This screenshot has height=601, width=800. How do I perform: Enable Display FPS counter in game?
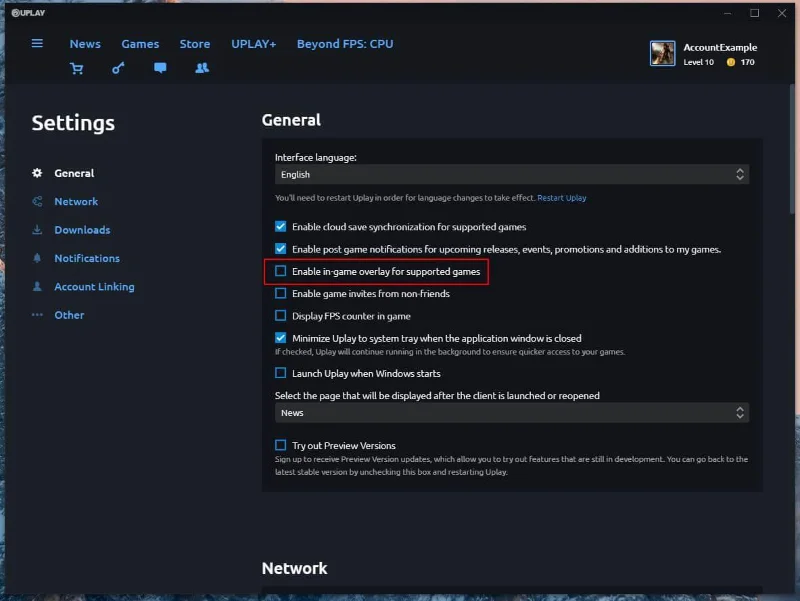tap(281, 316)
